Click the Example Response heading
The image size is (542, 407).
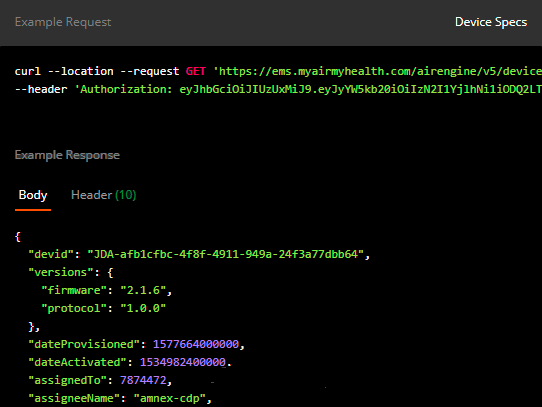(67, 155)
